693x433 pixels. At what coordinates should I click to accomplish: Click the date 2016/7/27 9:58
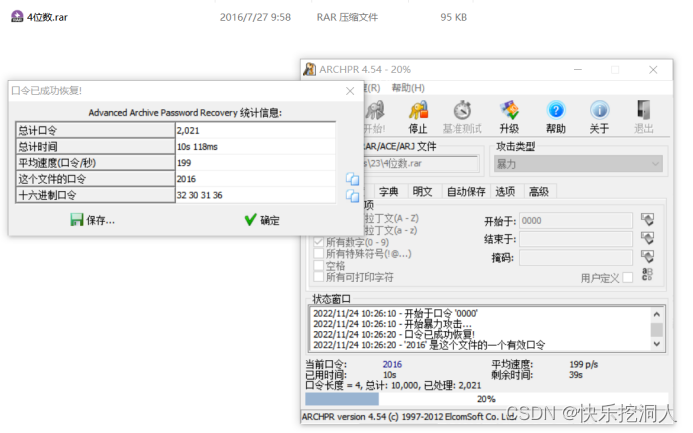point(255,17)
